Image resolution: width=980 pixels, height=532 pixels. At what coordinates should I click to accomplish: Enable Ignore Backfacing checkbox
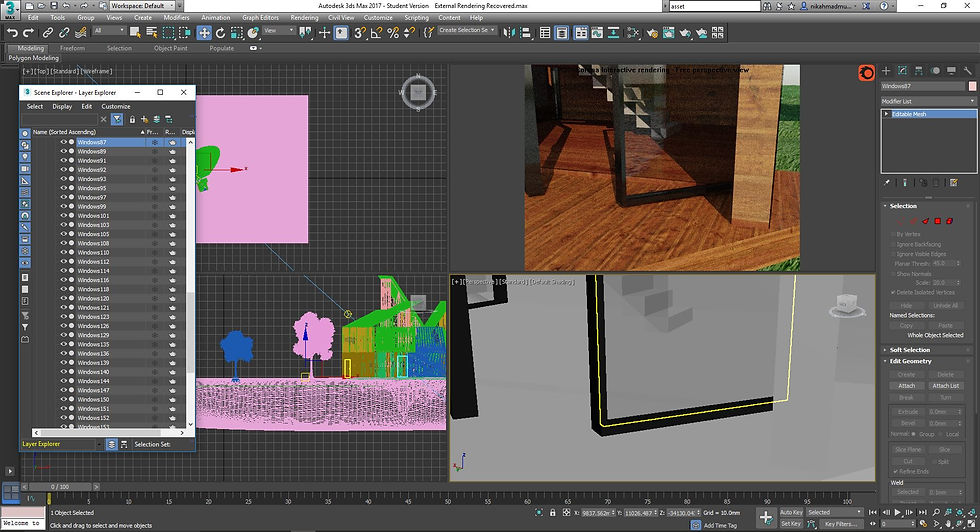[x=892, y=244]
